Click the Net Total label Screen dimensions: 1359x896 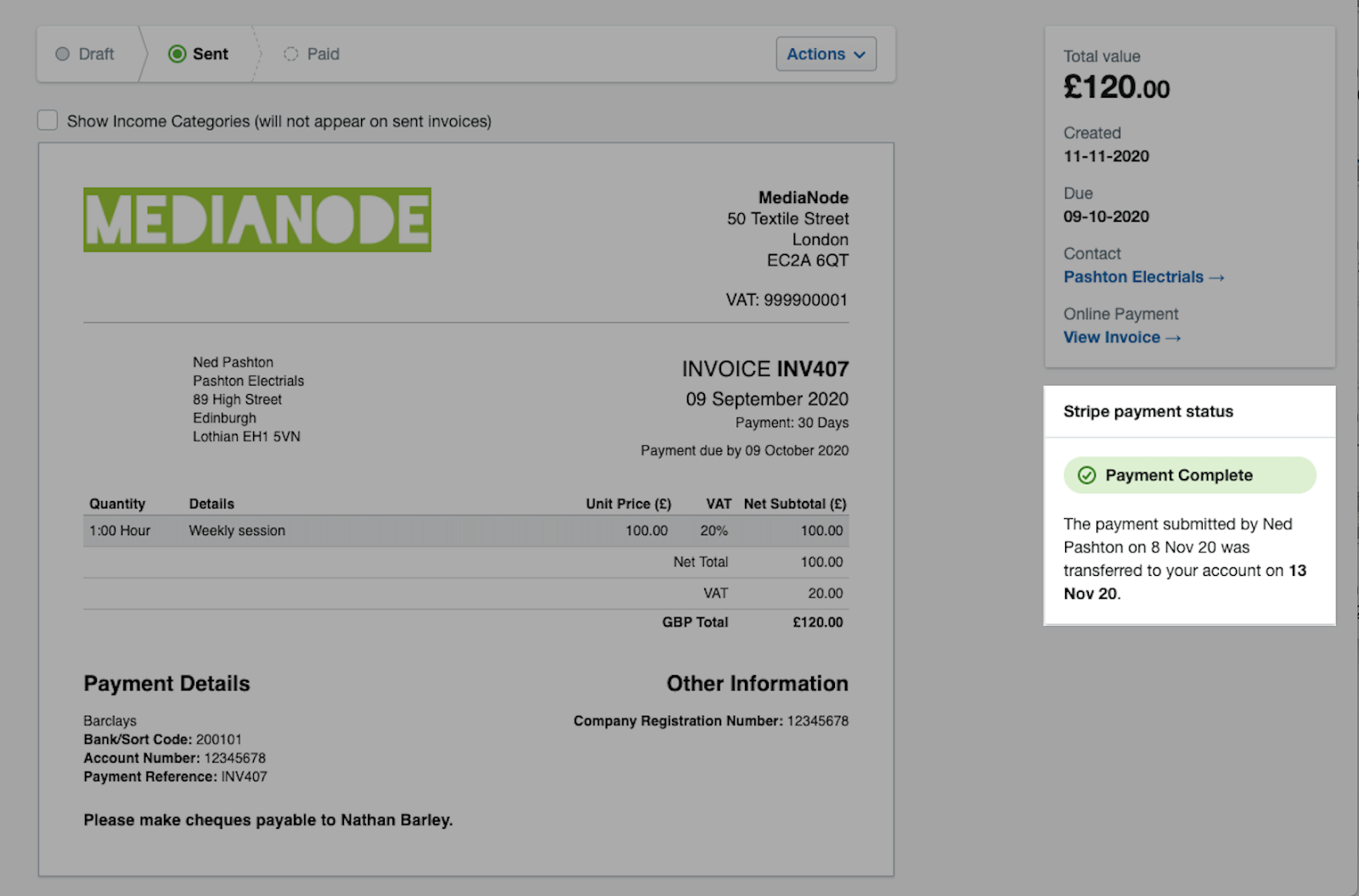coord(701,562)
